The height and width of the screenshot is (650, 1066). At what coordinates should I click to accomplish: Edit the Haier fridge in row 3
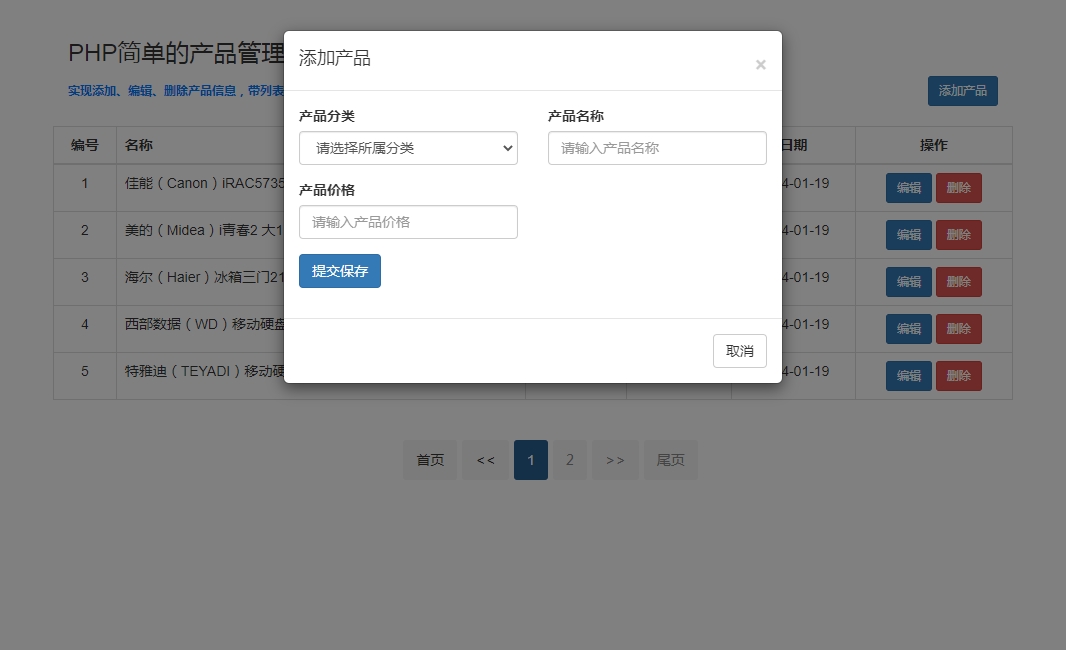coord(908,282)
